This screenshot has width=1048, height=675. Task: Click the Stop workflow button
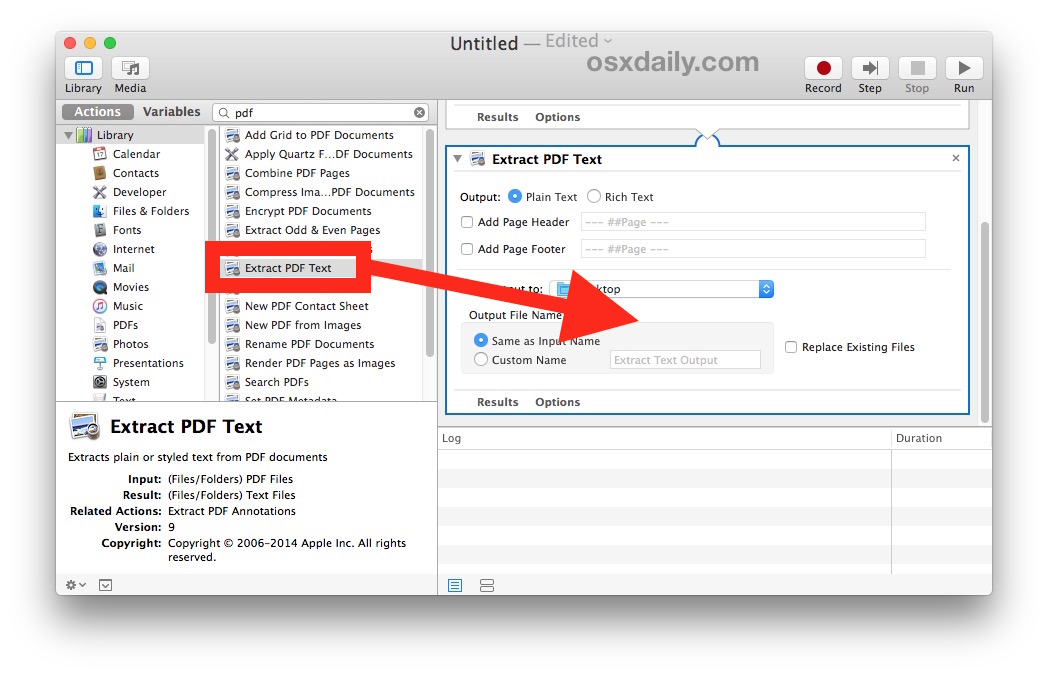coord(917,68)
